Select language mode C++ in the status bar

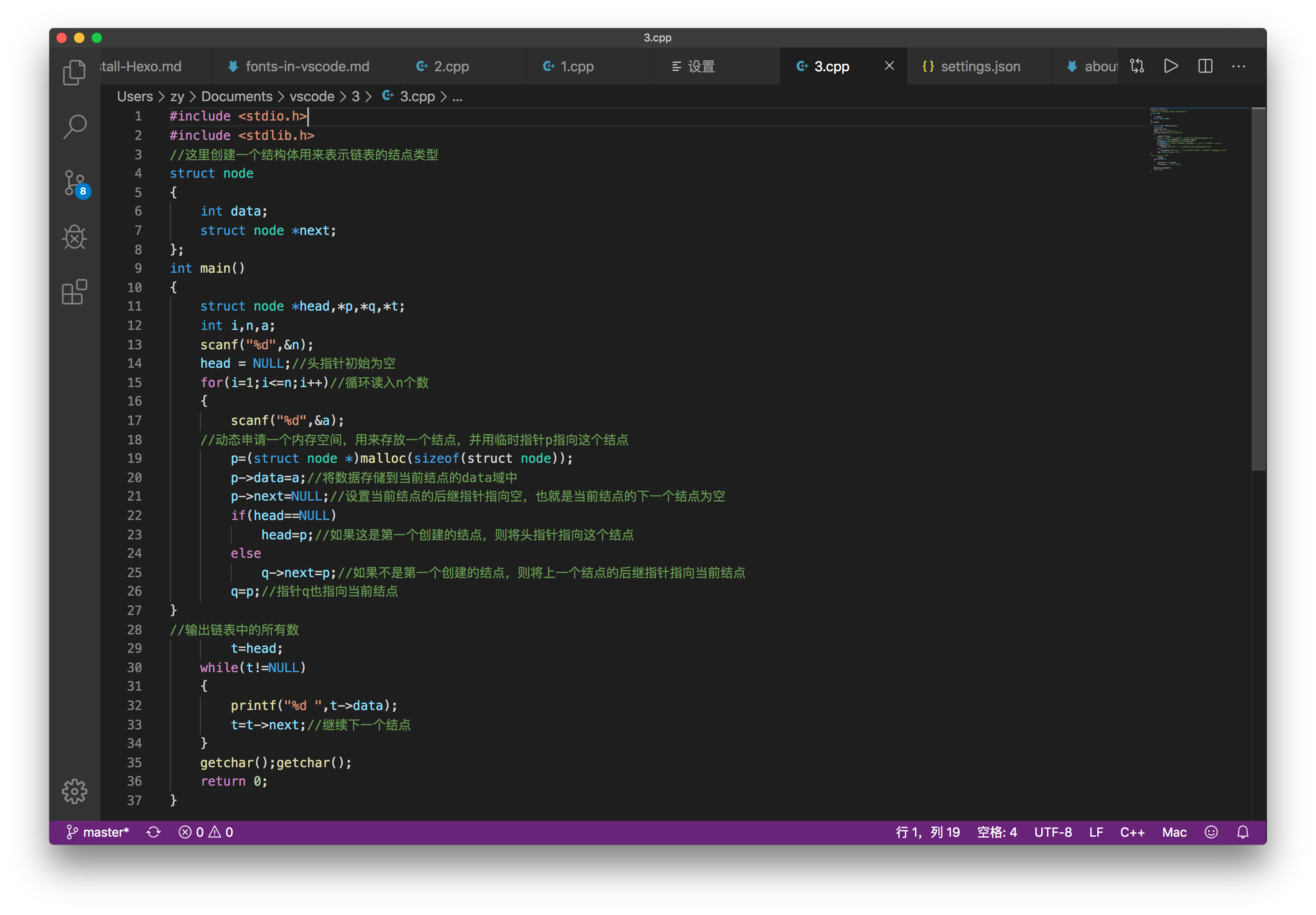(x=1132, y=832)
